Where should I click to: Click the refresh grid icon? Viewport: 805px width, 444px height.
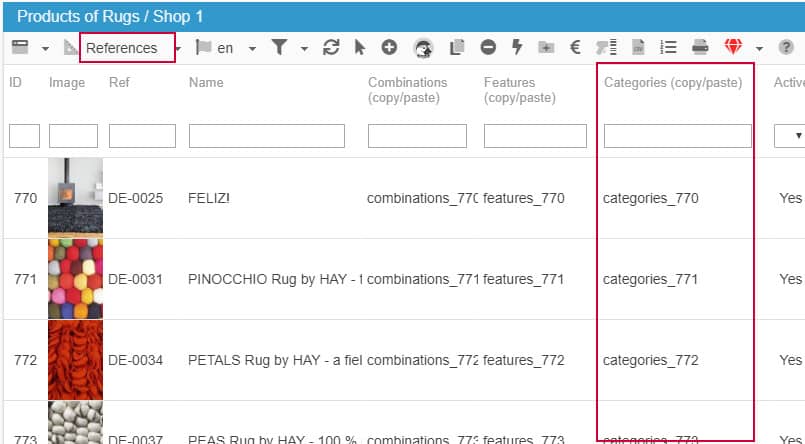[x=331, y=48]
